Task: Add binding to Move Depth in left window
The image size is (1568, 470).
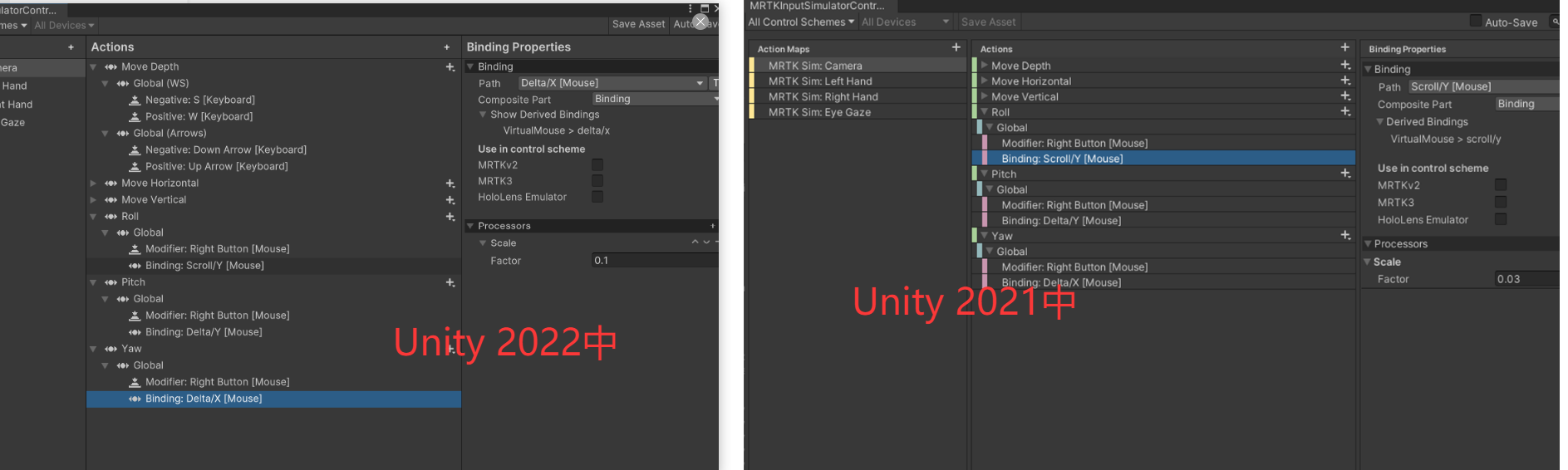Action: [x=450, y=66]
